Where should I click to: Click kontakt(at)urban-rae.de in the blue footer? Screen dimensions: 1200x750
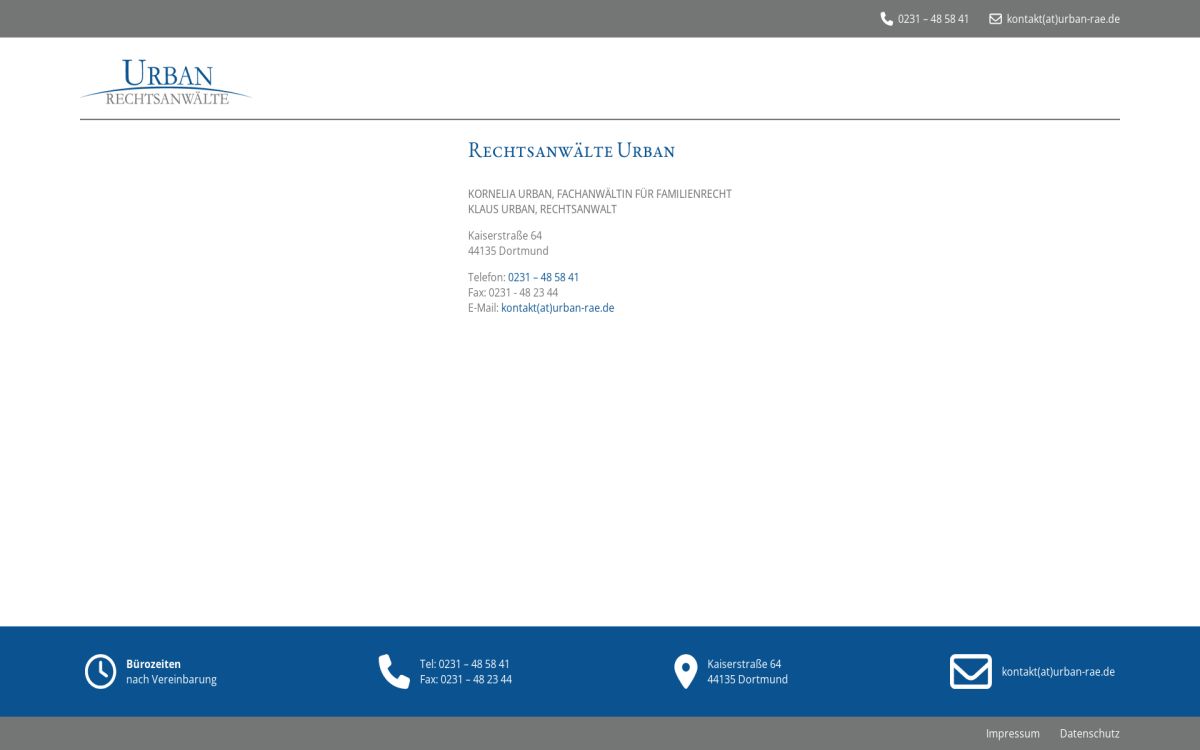[x=1058, y=671]
